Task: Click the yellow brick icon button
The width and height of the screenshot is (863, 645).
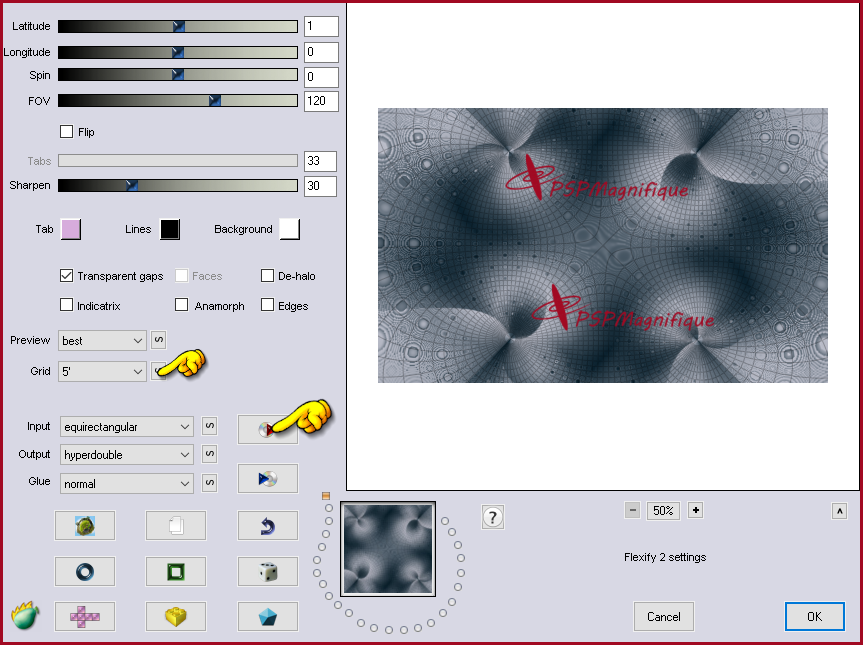Action: click(176, 616)
